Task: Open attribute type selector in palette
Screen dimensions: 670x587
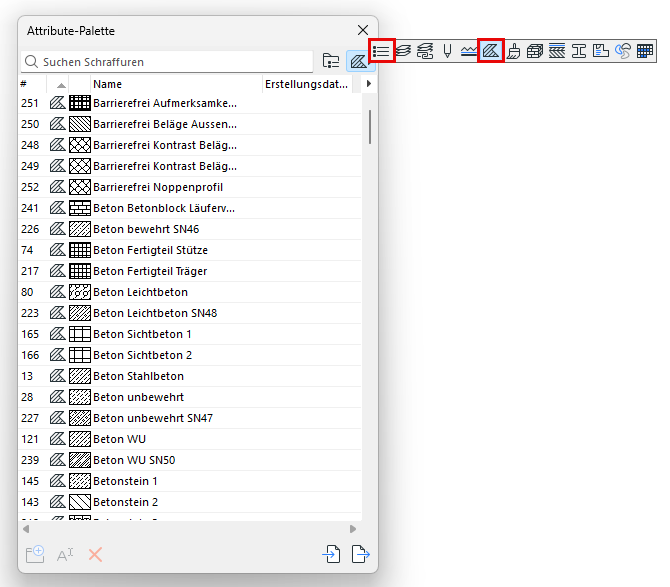Action: (x=359, y=61)
